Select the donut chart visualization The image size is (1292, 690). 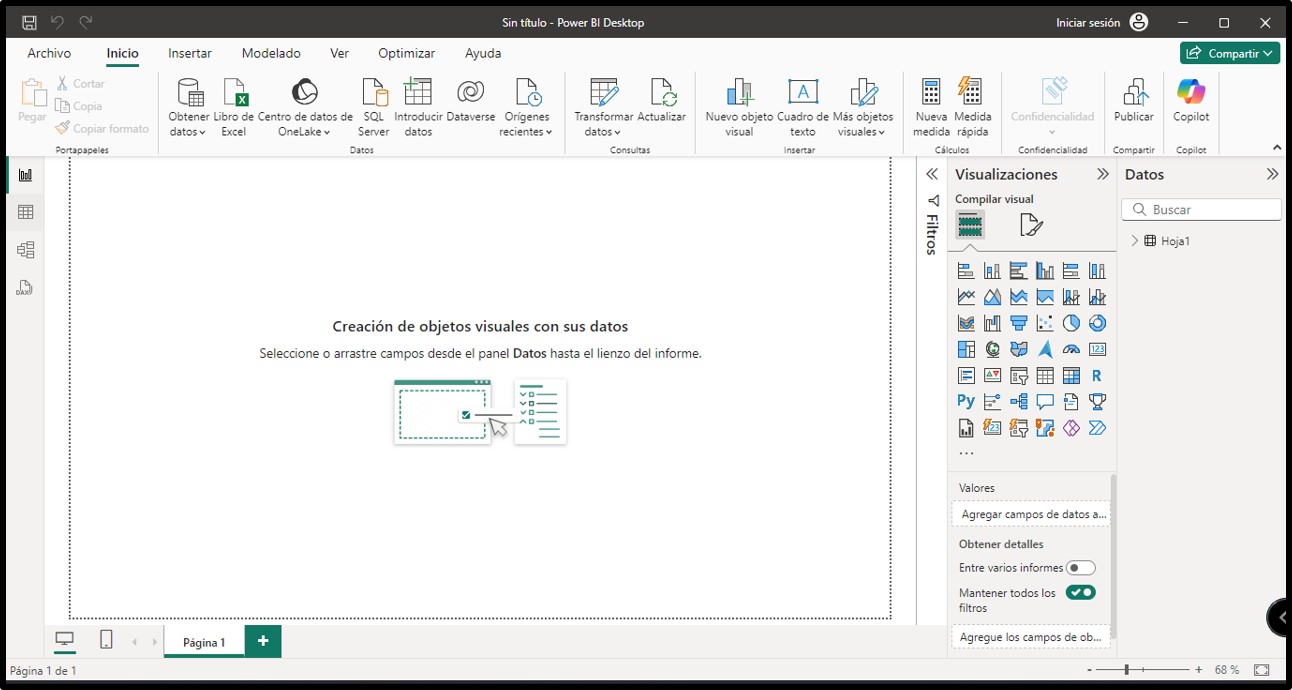[1097, 323]
